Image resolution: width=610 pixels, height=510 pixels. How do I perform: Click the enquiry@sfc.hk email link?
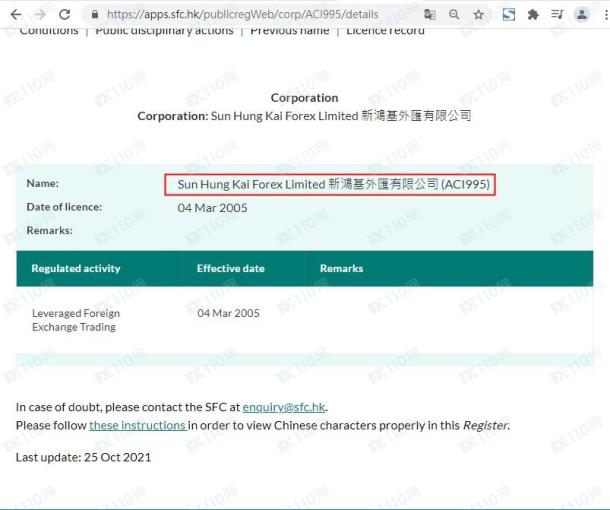(x=284, y=407)
